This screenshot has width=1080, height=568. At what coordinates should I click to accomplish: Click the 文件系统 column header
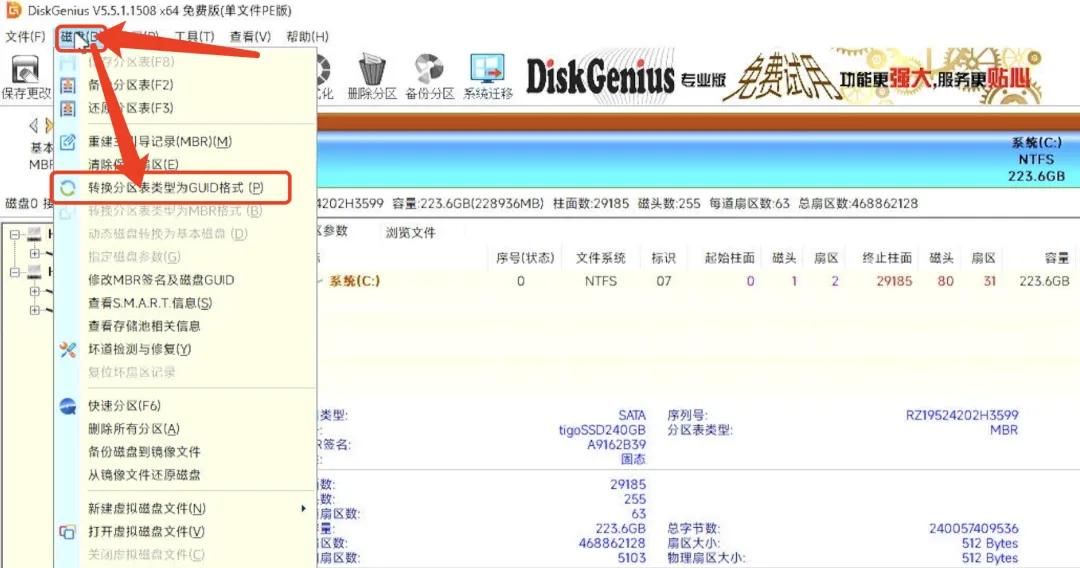coord(601,257)
